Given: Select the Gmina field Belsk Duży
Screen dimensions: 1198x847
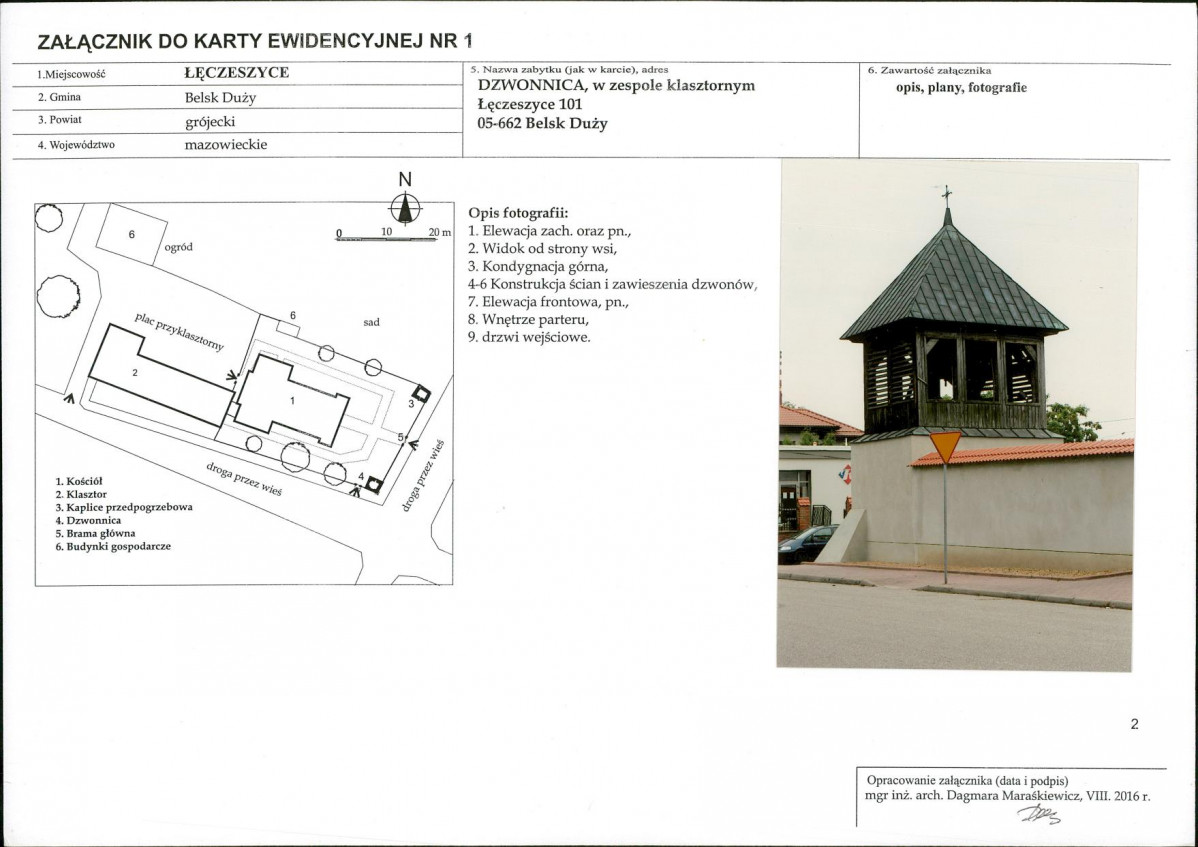Looking at the screenshot, I should coord(220,98).
